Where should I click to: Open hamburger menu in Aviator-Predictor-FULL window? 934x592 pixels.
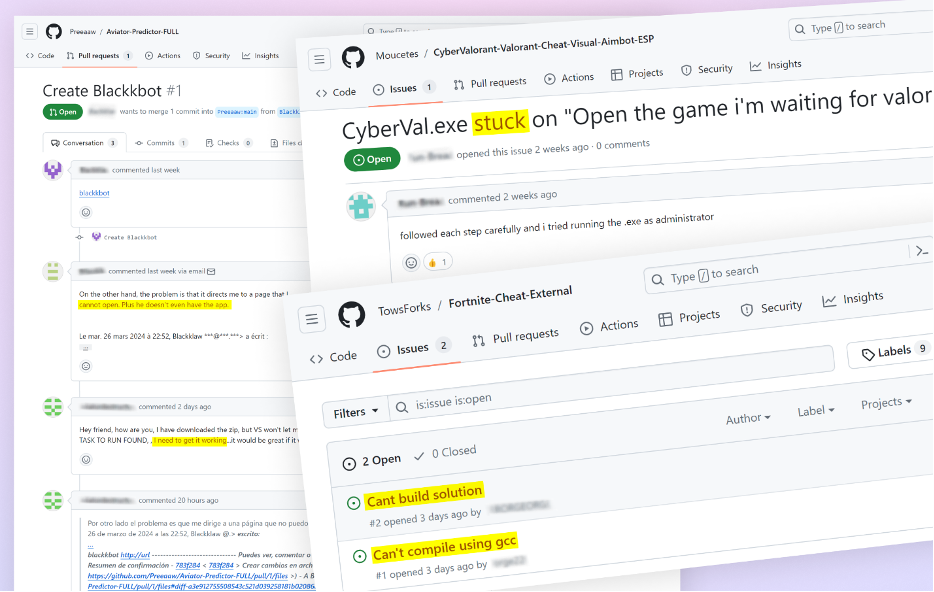coord(29,31)
